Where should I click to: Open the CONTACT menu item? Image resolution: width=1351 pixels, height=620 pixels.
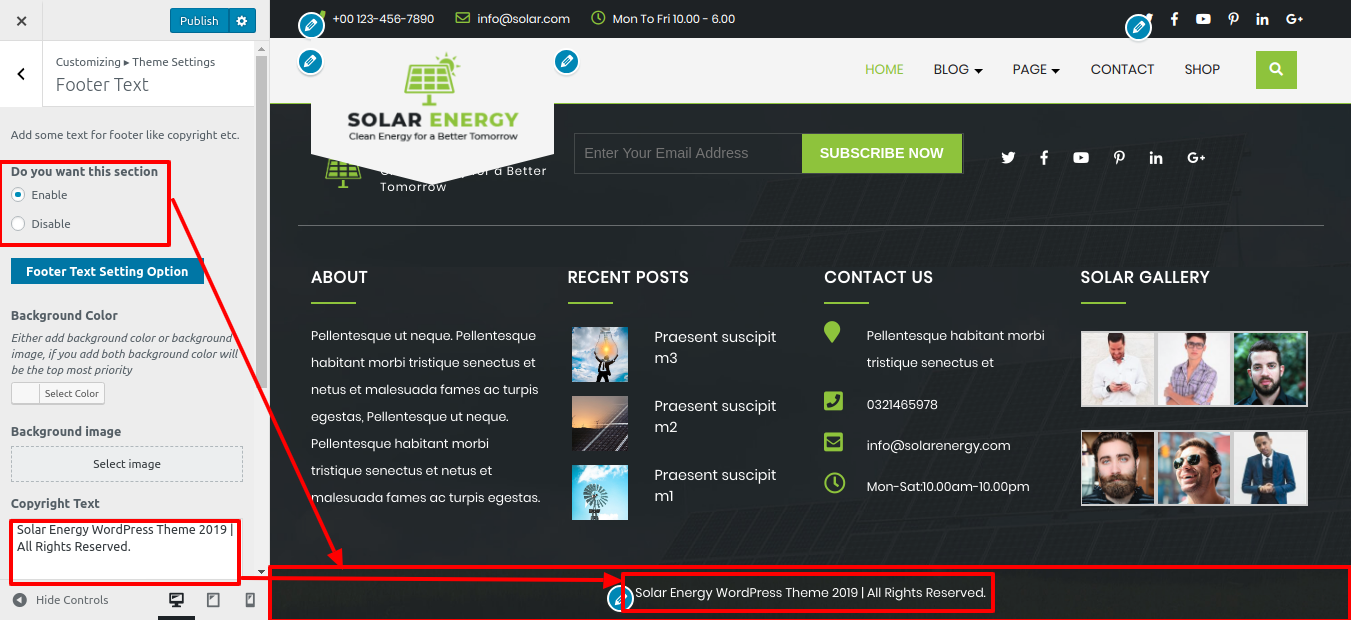(x=1122, y=70)
